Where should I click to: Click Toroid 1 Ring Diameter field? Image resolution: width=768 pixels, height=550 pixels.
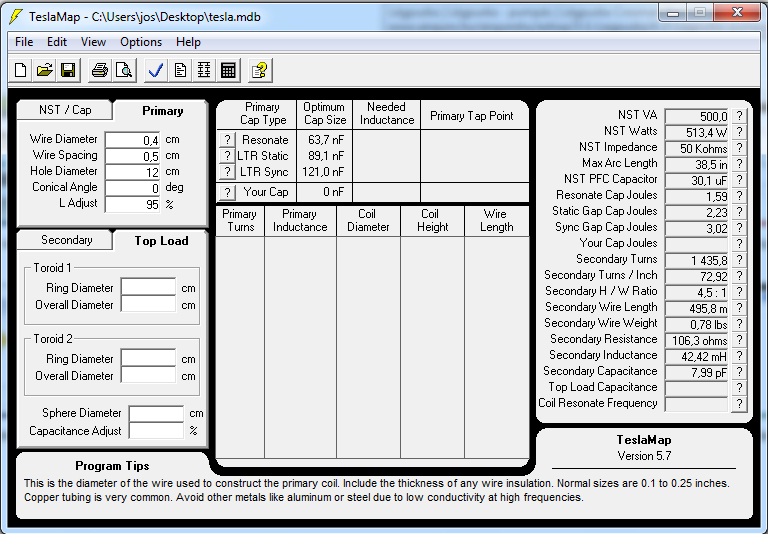(x=148, y=287)
